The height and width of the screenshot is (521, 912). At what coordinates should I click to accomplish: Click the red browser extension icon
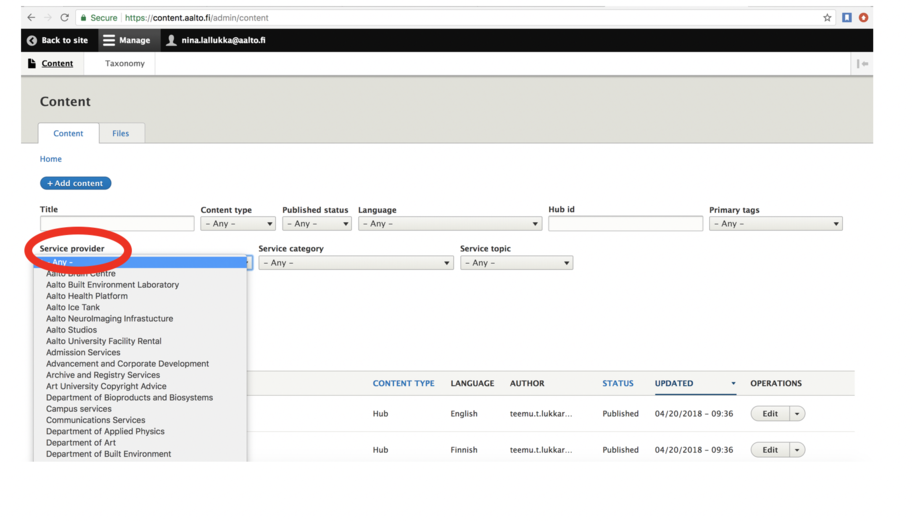click(x=863, y=17)
